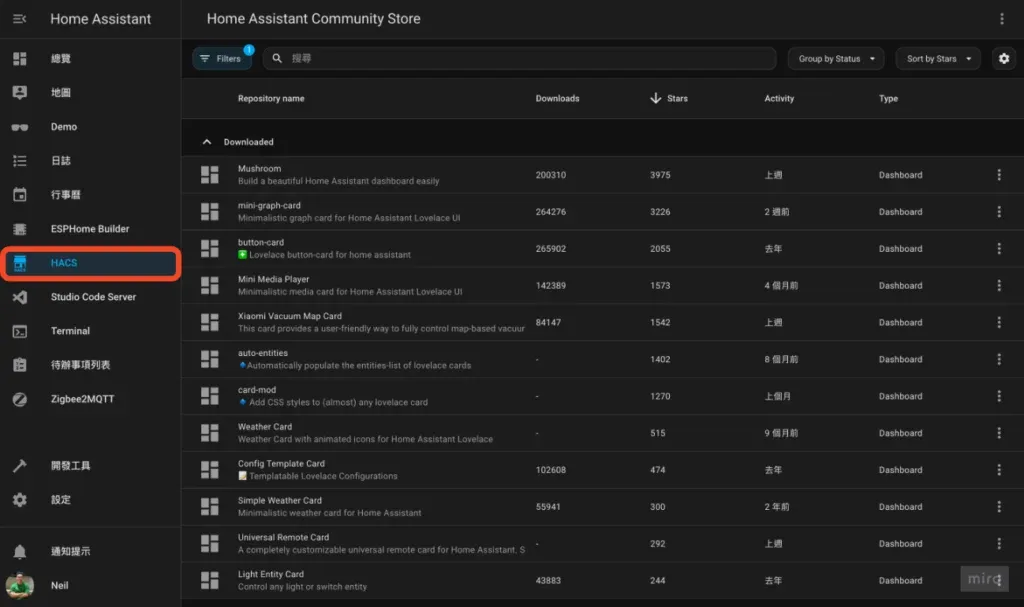The width and height of the screenshot is (1024, 607).
Task: Open the Group by Status dropdown
Action: click(x=836, y=59)
